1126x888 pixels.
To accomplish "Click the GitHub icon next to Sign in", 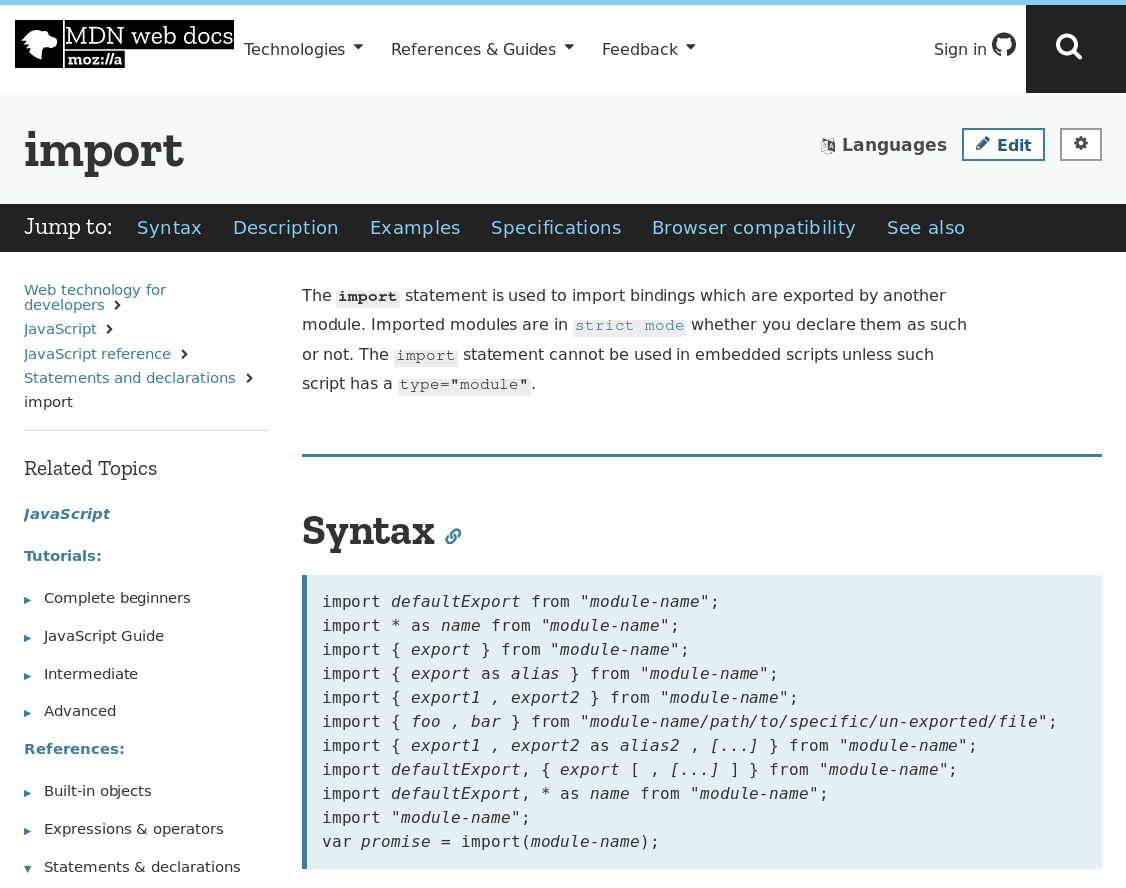I will pyautogui.click(x=1004, y=45).
